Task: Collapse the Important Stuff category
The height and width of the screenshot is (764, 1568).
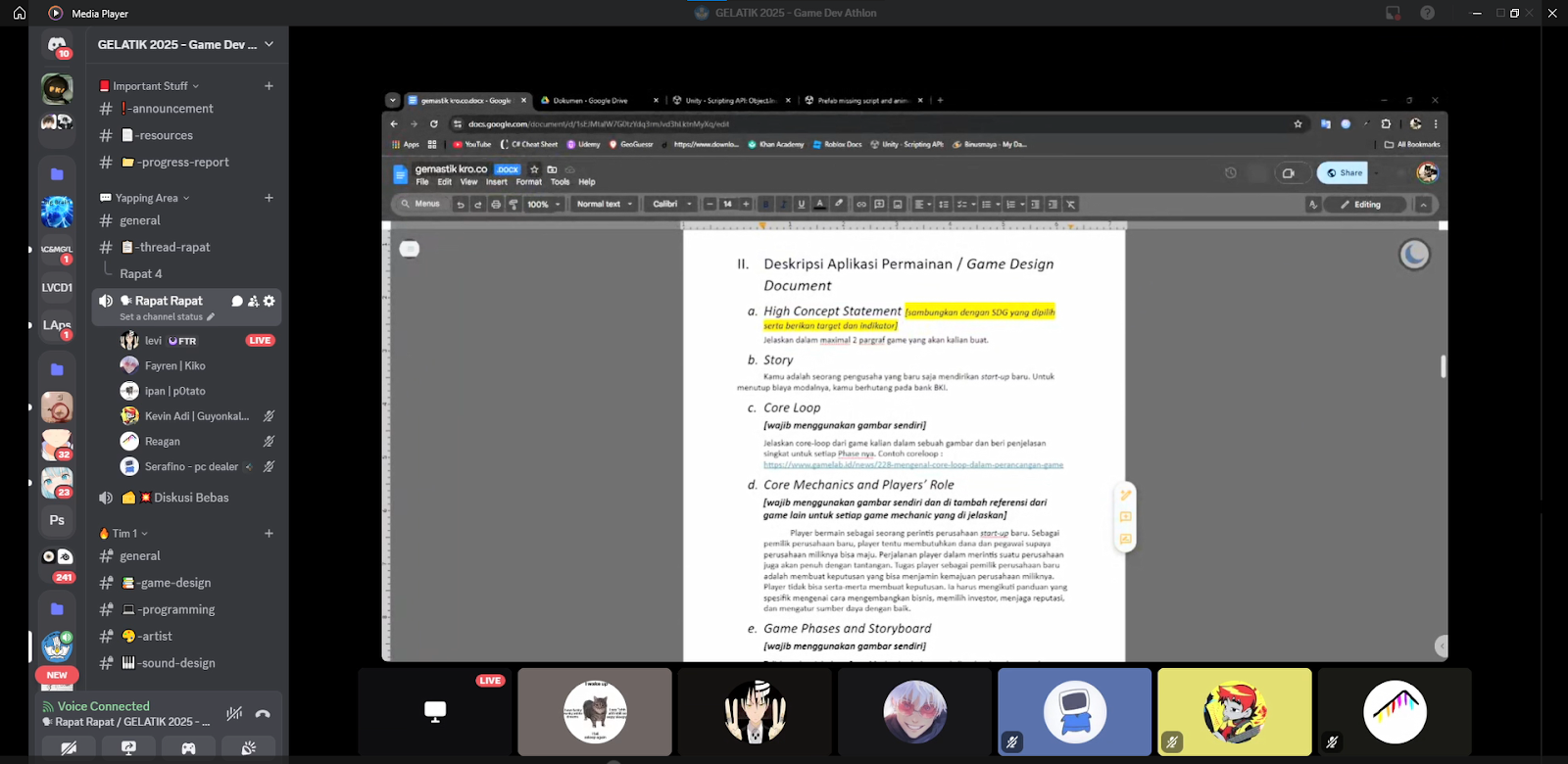Action: [x=149, y=86]
